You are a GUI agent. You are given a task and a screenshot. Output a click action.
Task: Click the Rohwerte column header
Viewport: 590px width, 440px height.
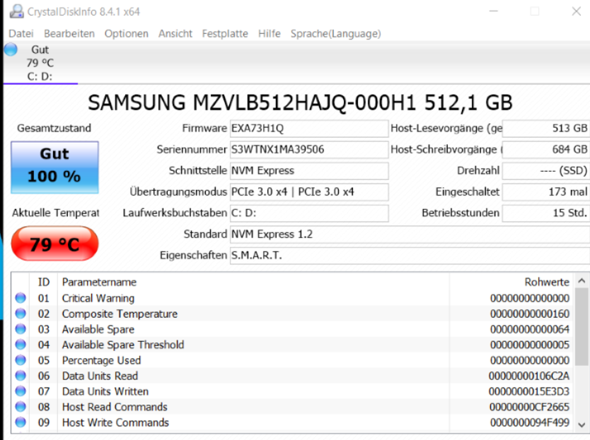click(x=547, y=282)
